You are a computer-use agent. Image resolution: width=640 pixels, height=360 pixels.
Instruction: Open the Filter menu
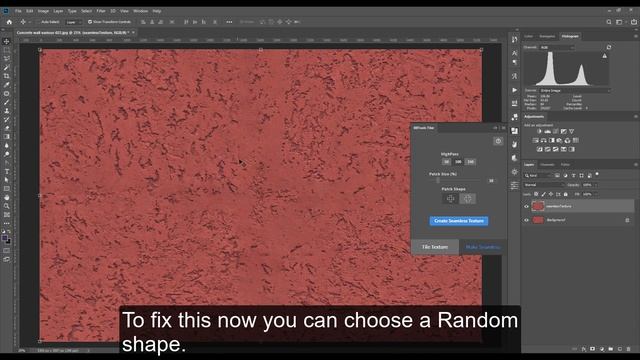[101, 11]
